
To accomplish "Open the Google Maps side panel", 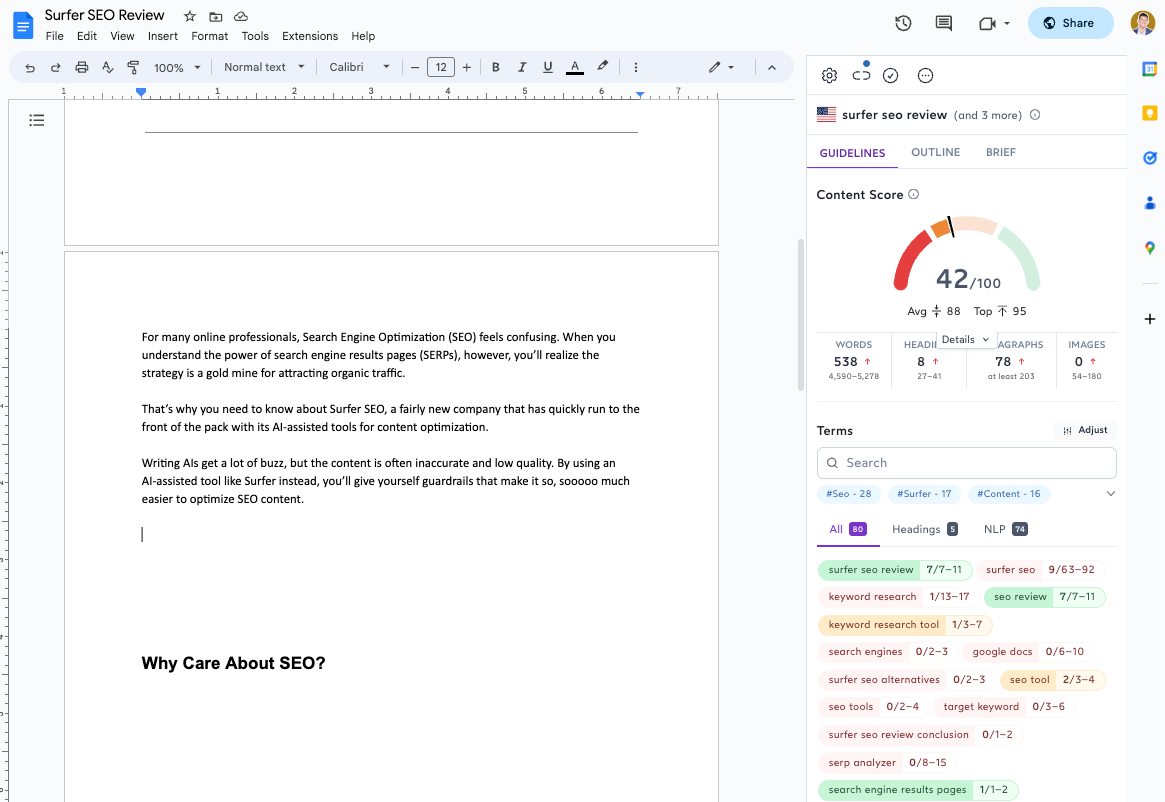I will point(1149,248).
